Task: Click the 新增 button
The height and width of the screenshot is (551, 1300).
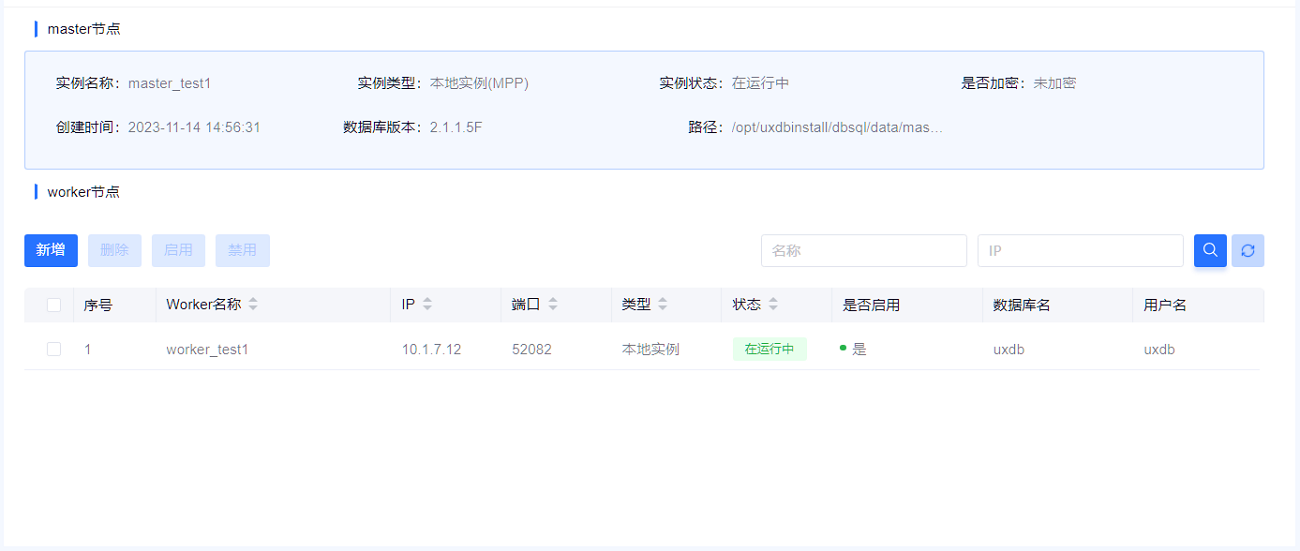Action: point(51,250)
